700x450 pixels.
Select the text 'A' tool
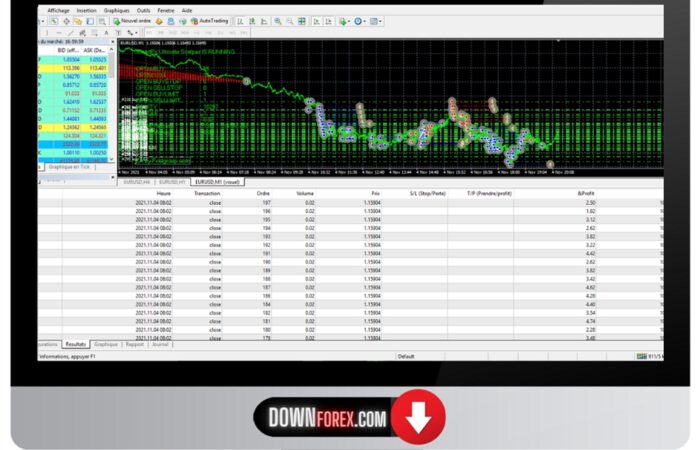[x=106, y=33]
